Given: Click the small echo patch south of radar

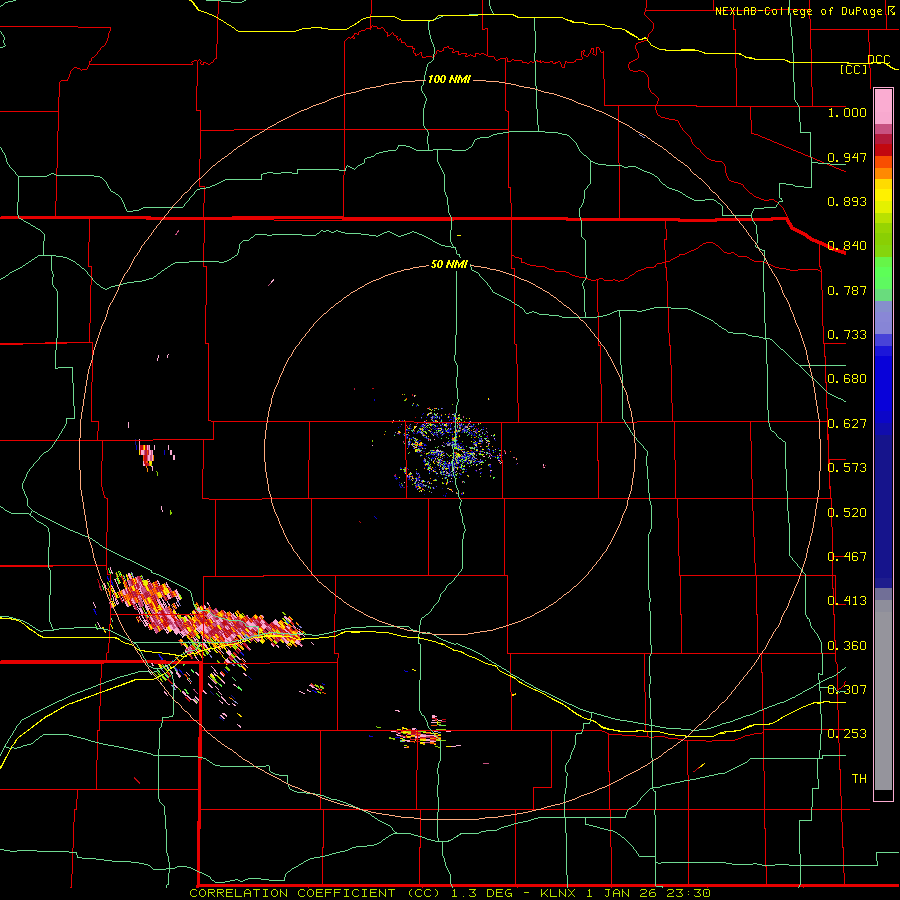Looking at the screenshot, I should (x=422, y=734).
